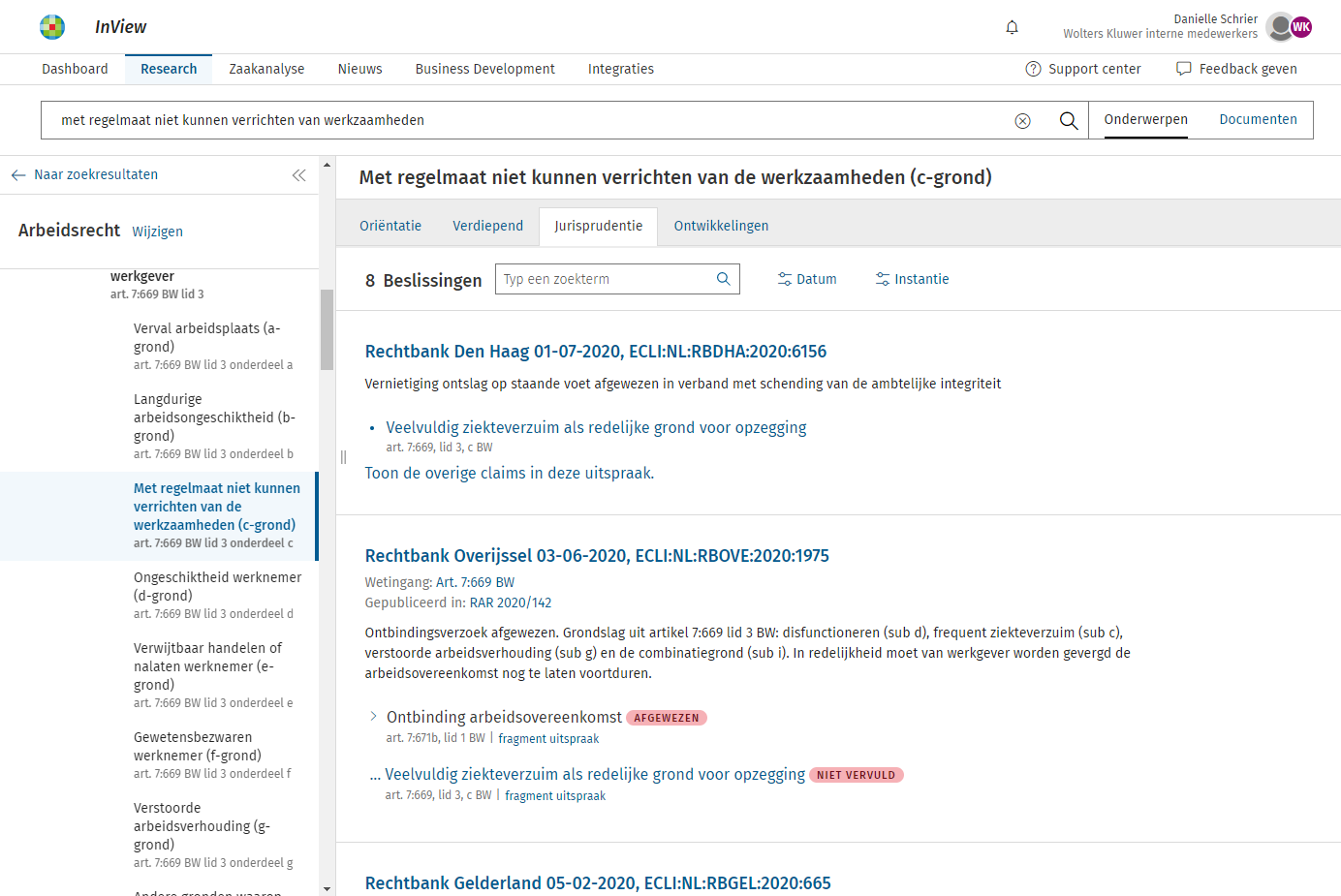Open the user profile avatar

point(1288,27)
